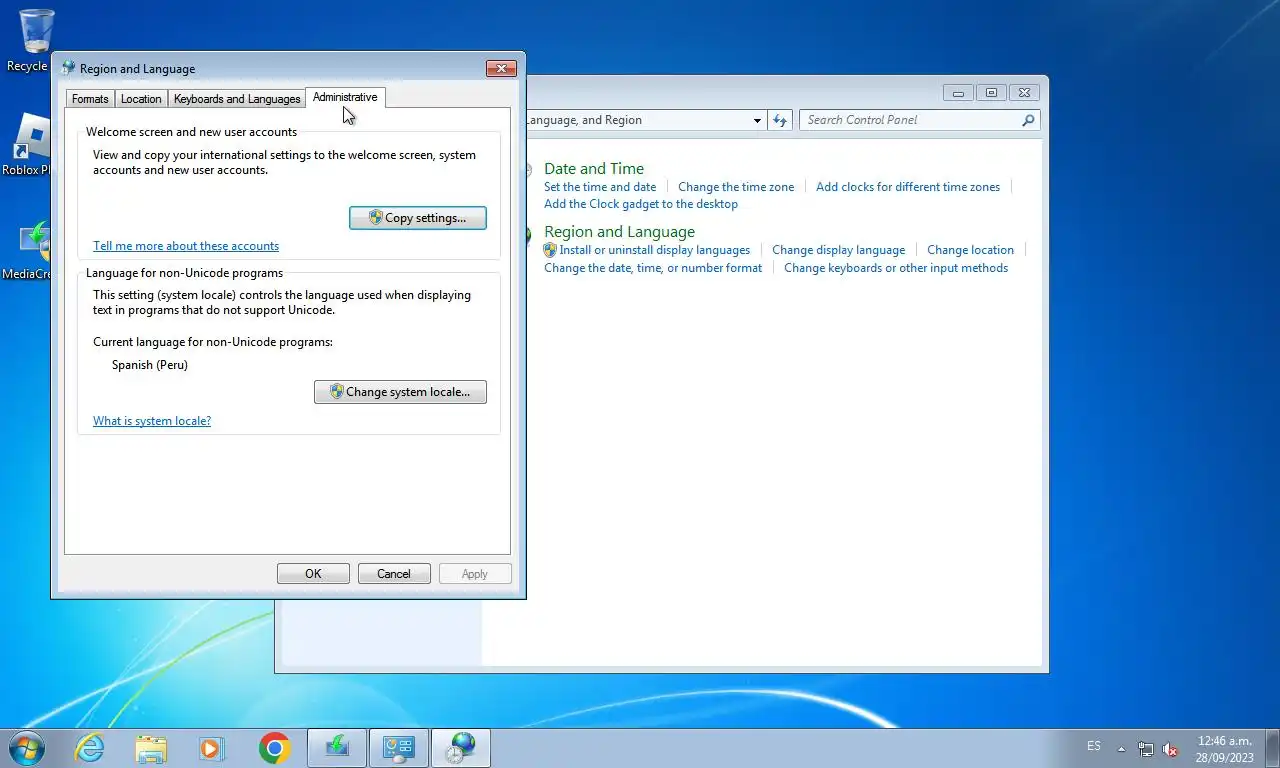
Task: Open the Tell me more about these accounts link
Action: [186, 246]
